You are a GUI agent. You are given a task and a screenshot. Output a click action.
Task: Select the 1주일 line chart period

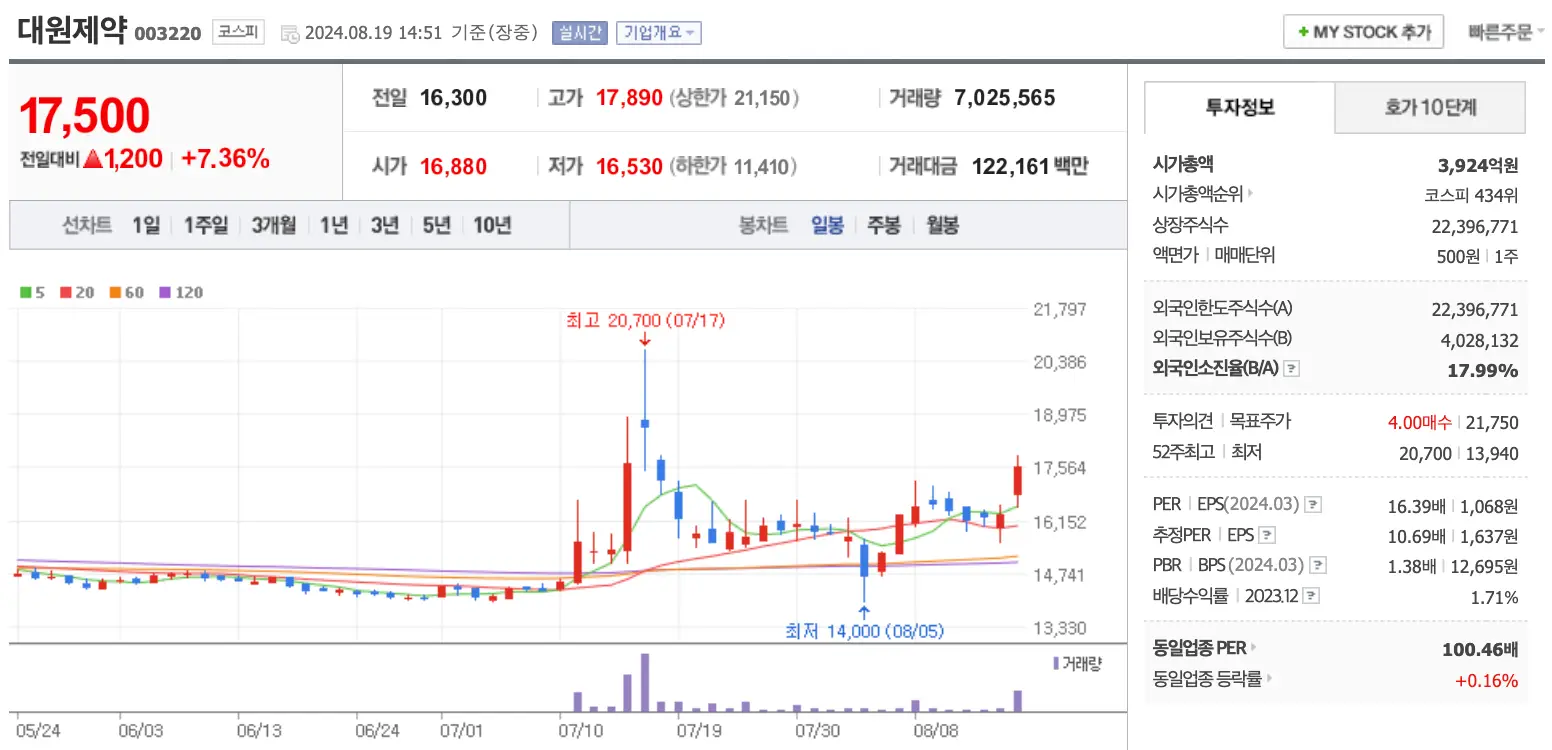click(206, 225)
